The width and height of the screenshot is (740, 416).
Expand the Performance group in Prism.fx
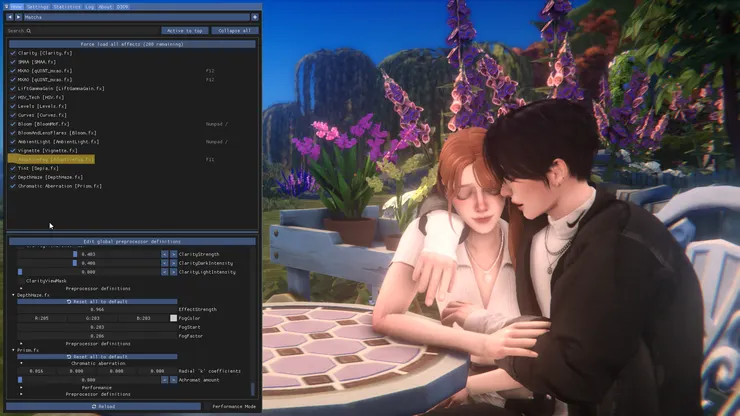click(21, 388)
